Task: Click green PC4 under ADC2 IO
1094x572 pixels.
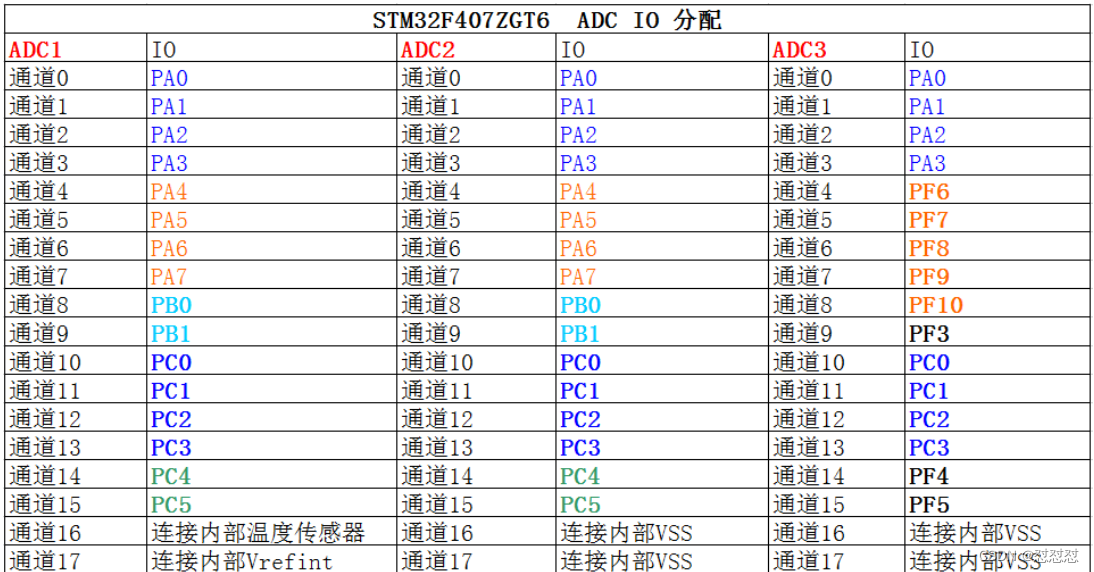Action: 580,476
